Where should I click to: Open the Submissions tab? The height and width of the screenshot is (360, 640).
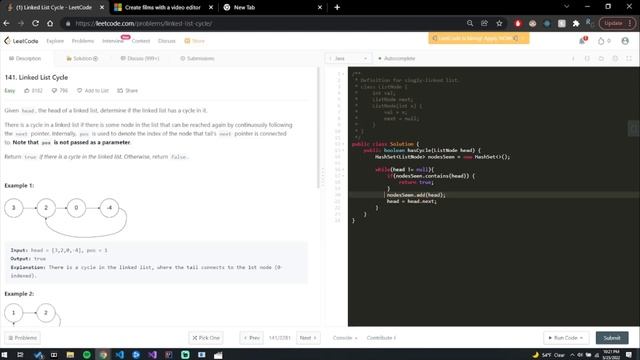tap(197, 58)
